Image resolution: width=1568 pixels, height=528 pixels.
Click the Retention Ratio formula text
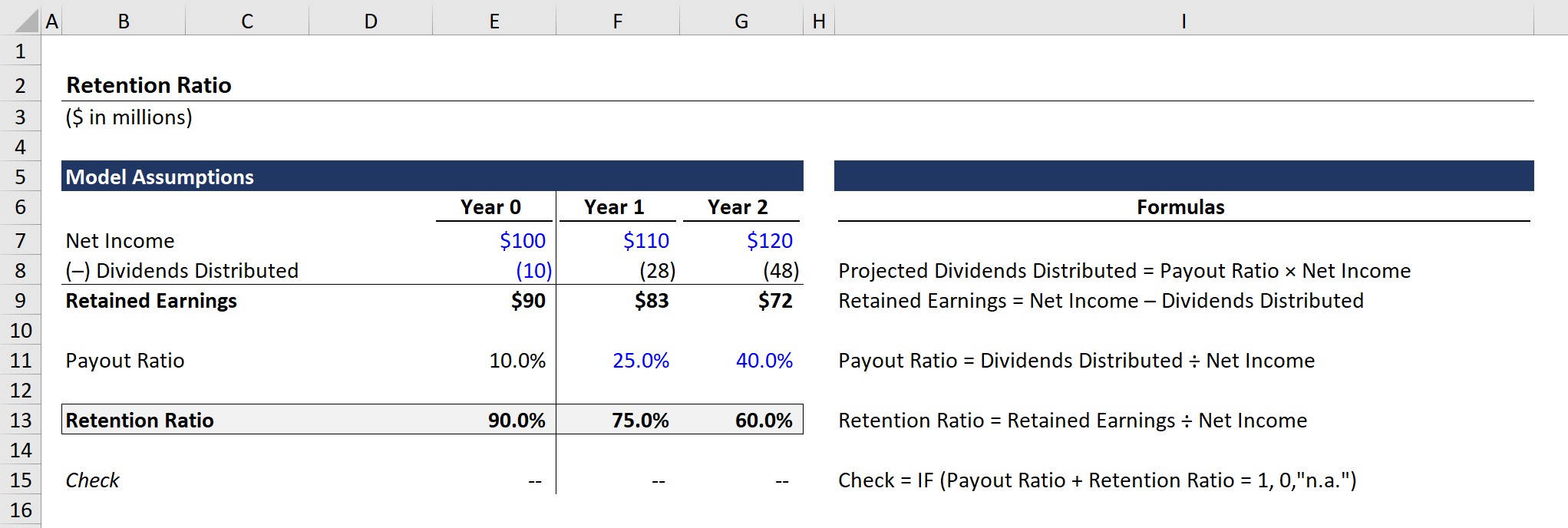click(1072, 420)
